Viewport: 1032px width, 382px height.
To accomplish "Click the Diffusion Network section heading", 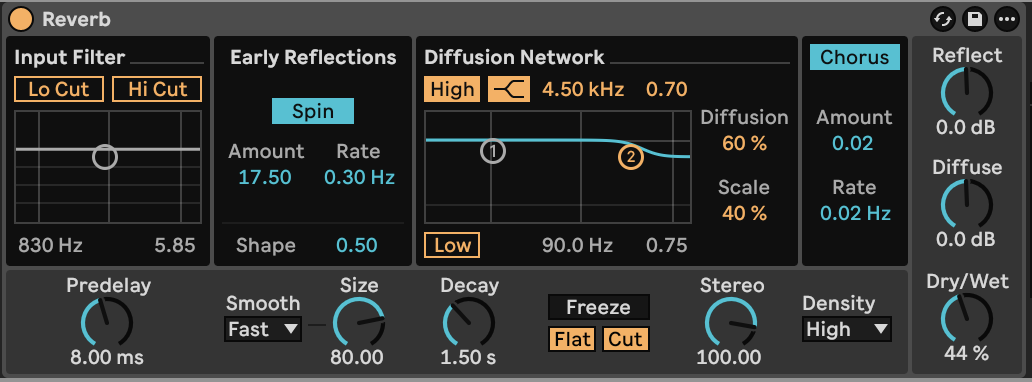I will coord(514,57).
